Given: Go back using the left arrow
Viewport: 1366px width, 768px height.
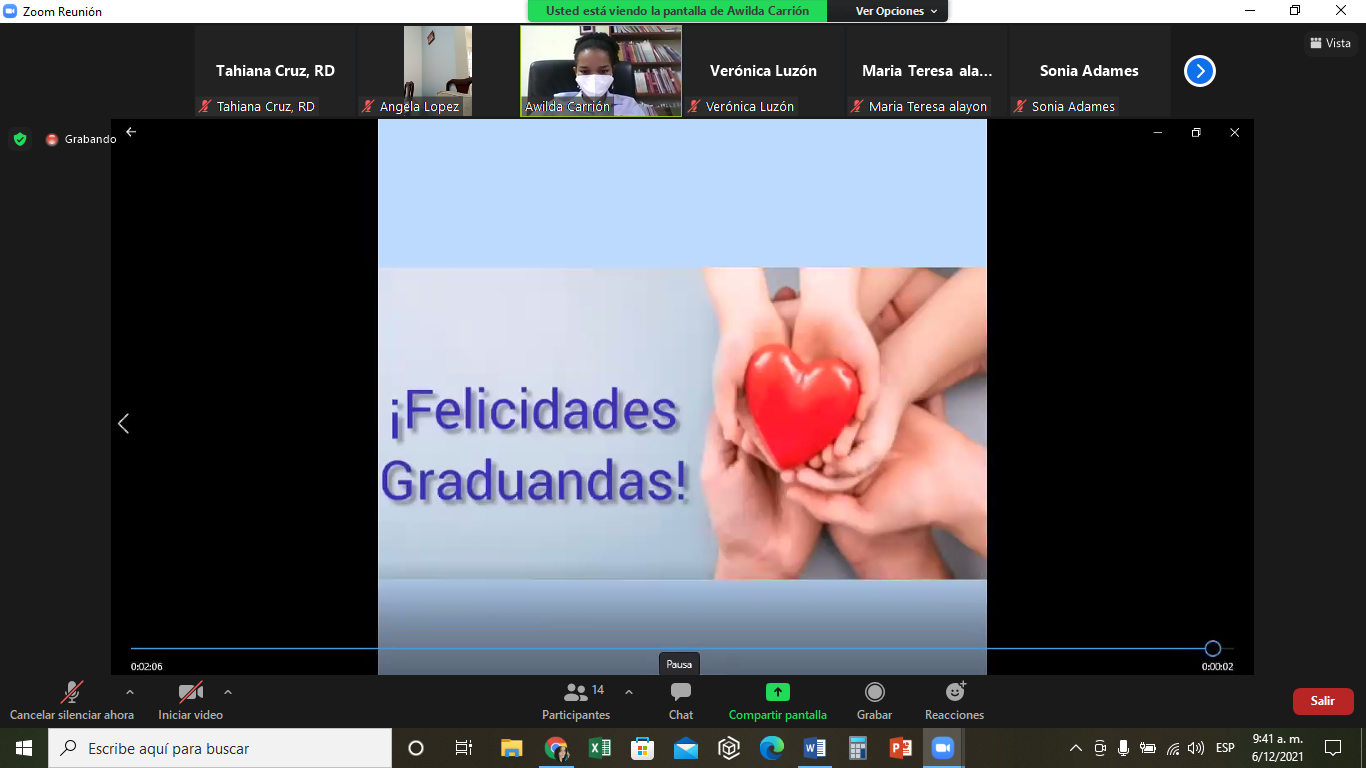Looking at the screenshot, I should [x=131, y=132].
